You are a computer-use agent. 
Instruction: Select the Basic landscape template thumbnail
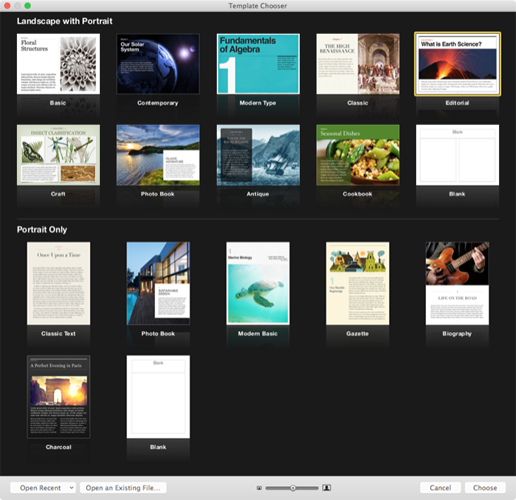click(58, 64)
